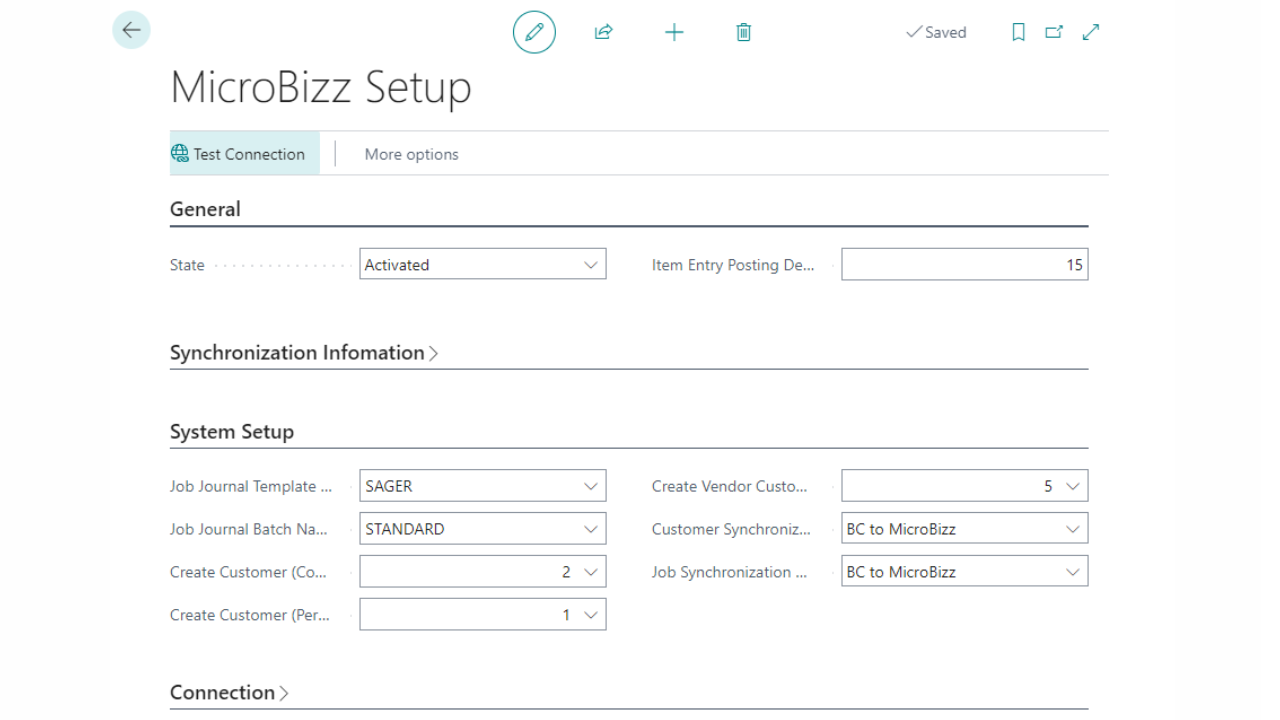The height and width of the screenshot is (720, 1280).
Task: Open Job Journal Batch Name dropdown
Action: (x=482, y=529)
